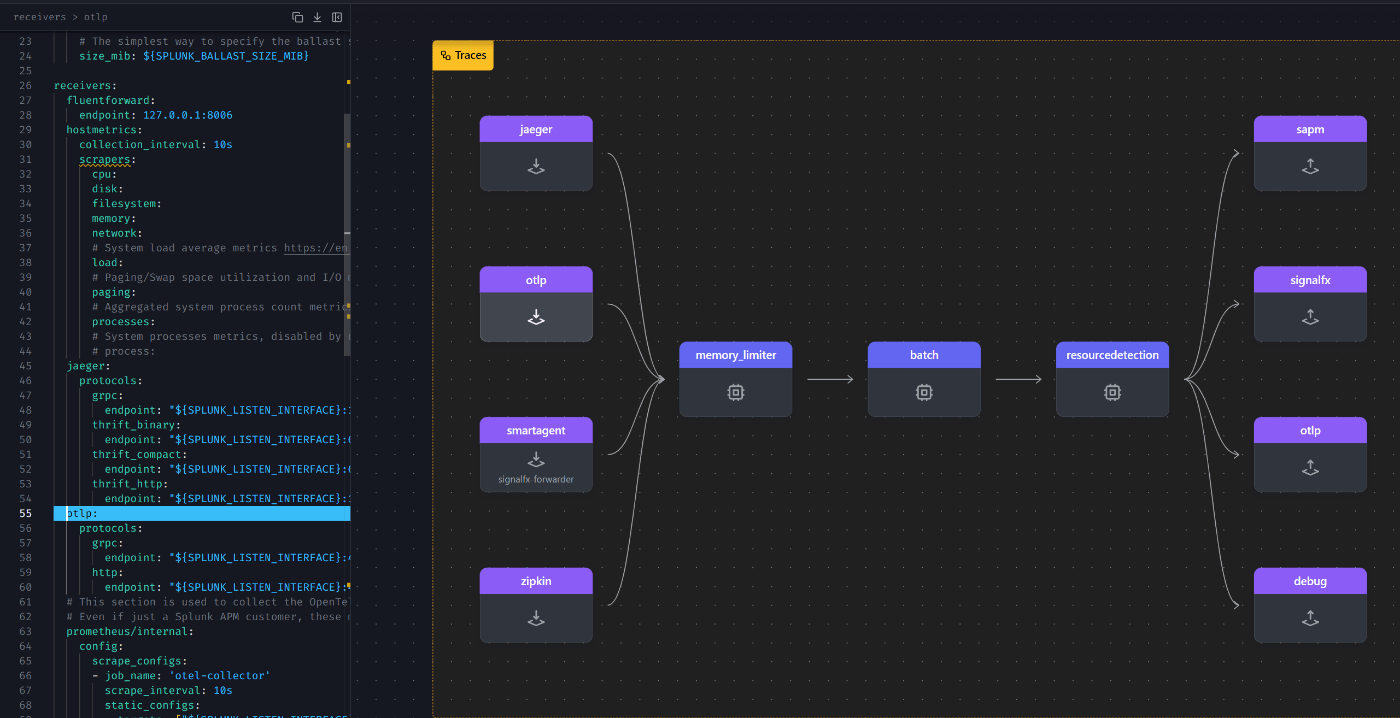Open the resourcedetection processor node

1112,379
